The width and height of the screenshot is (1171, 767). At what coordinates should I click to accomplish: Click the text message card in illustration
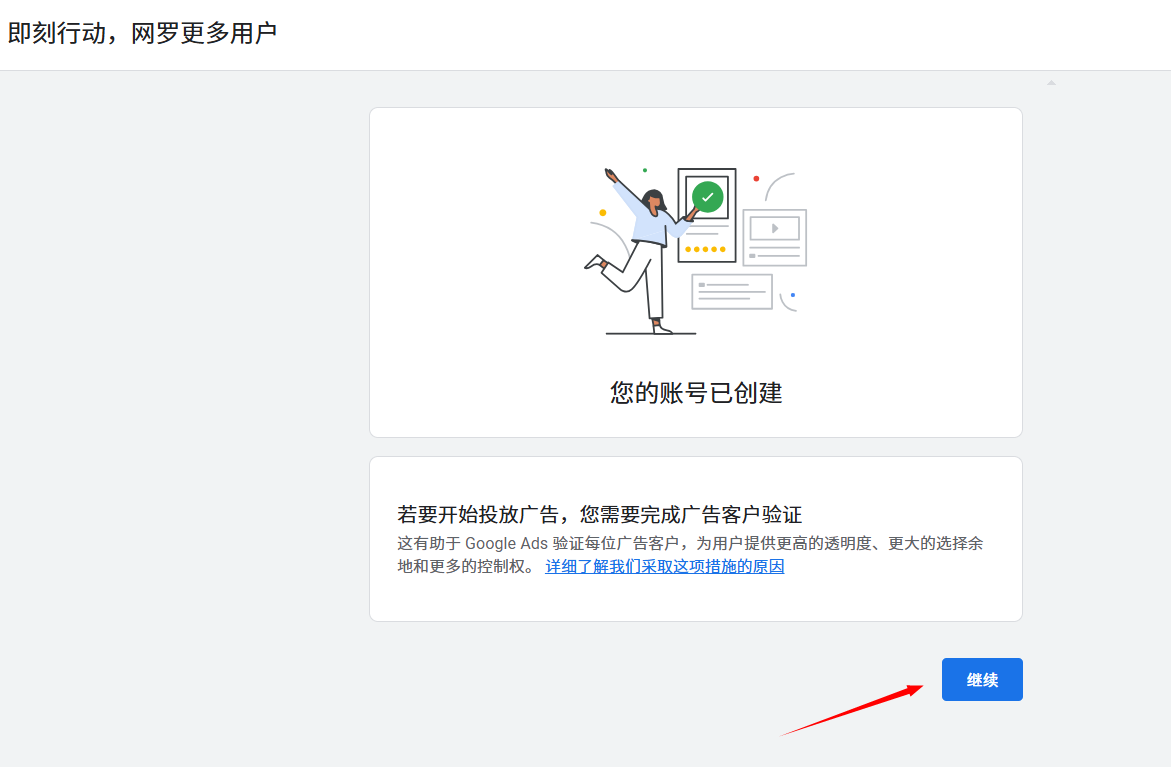tap(732, 291)
